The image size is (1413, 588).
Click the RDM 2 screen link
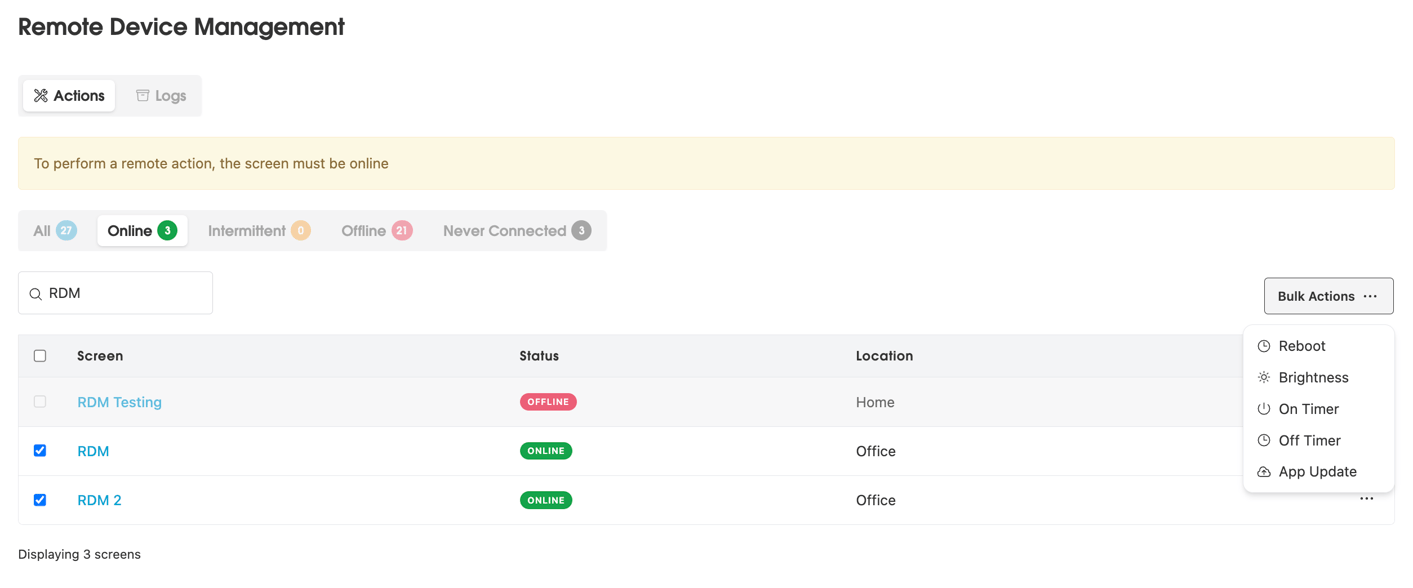[99, 499]
